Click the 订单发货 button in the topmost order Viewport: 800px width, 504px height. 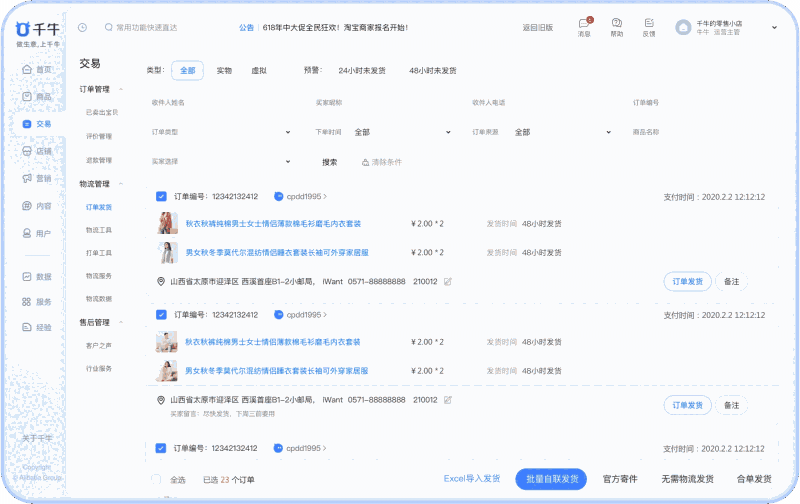[687, 282]
